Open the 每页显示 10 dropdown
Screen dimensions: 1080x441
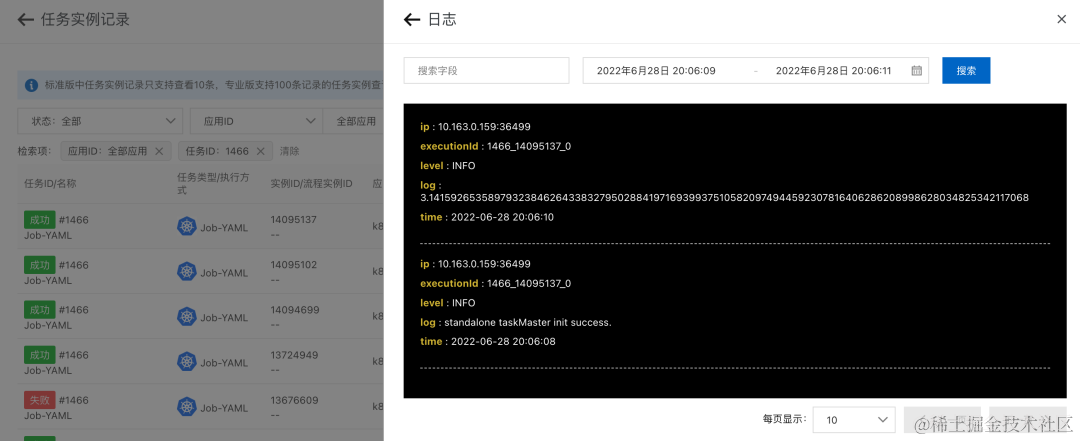pos(854,420)
